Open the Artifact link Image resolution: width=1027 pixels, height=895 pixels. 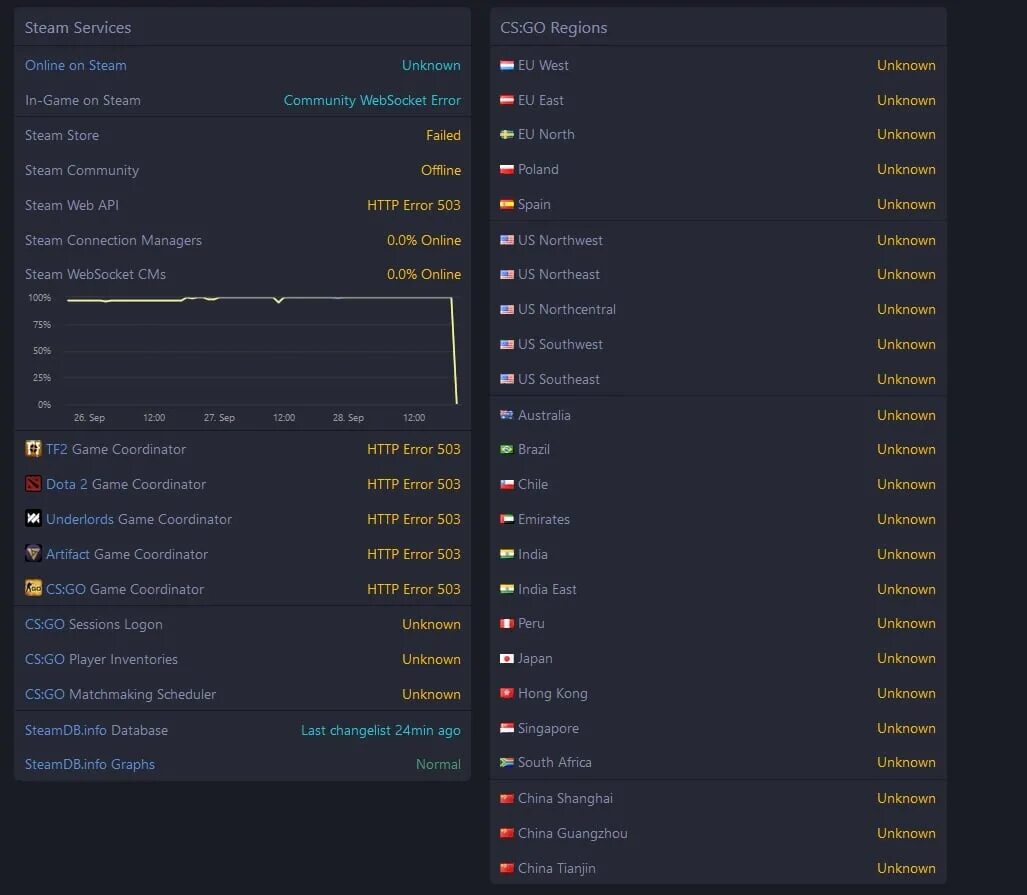coord(67,554)
